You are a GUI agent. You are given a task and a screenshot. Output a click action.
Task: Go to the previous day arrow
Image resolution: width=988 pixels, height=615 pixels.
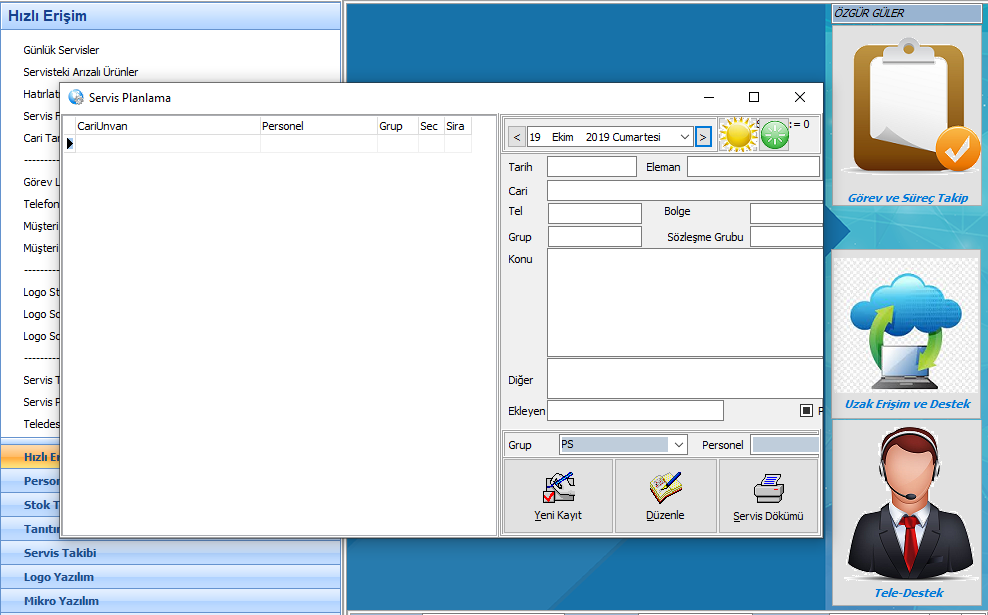[516, 137]
